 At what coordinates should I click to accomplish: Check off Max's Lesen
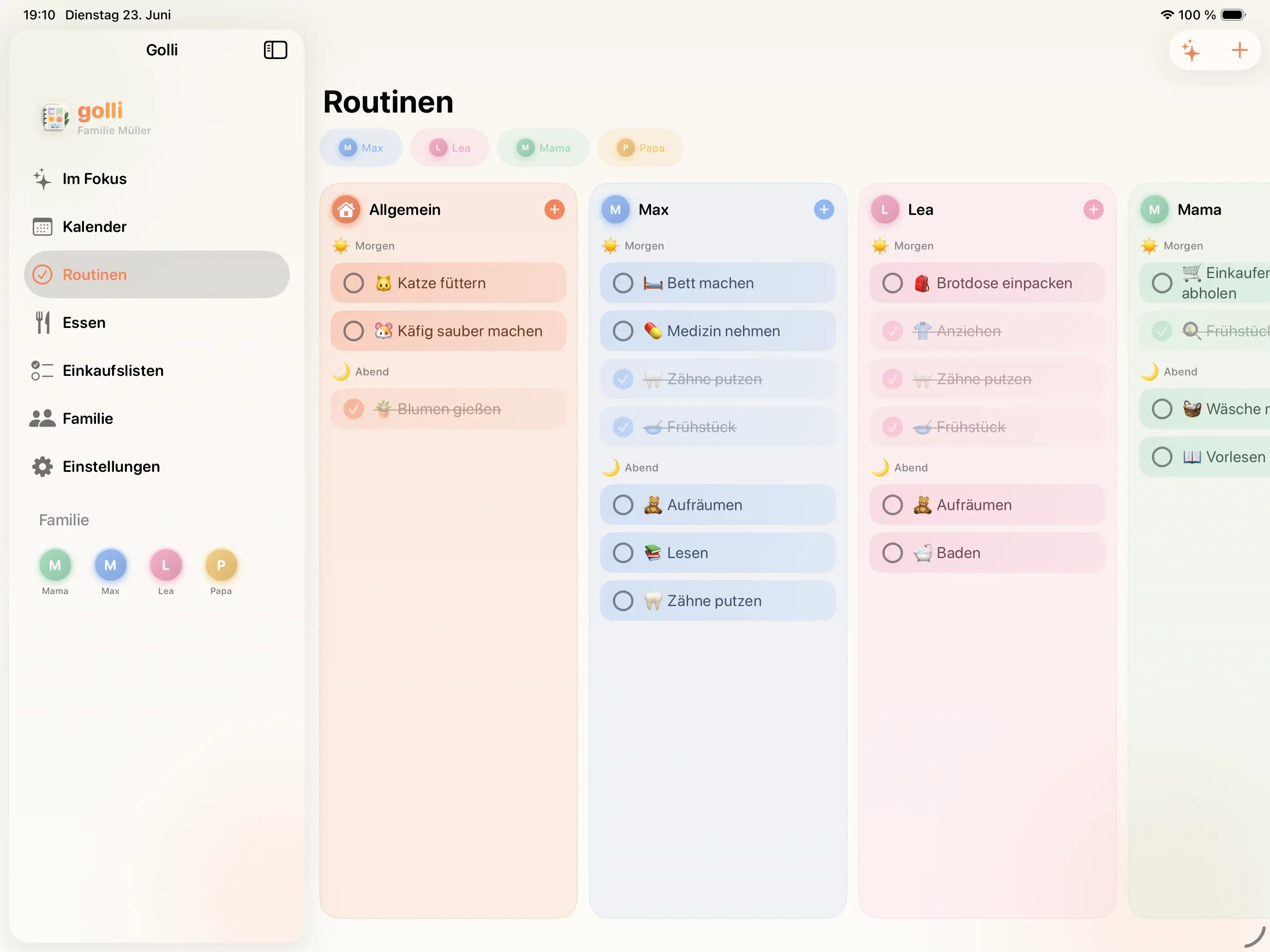pyautogui.click(x=623, y=553)
